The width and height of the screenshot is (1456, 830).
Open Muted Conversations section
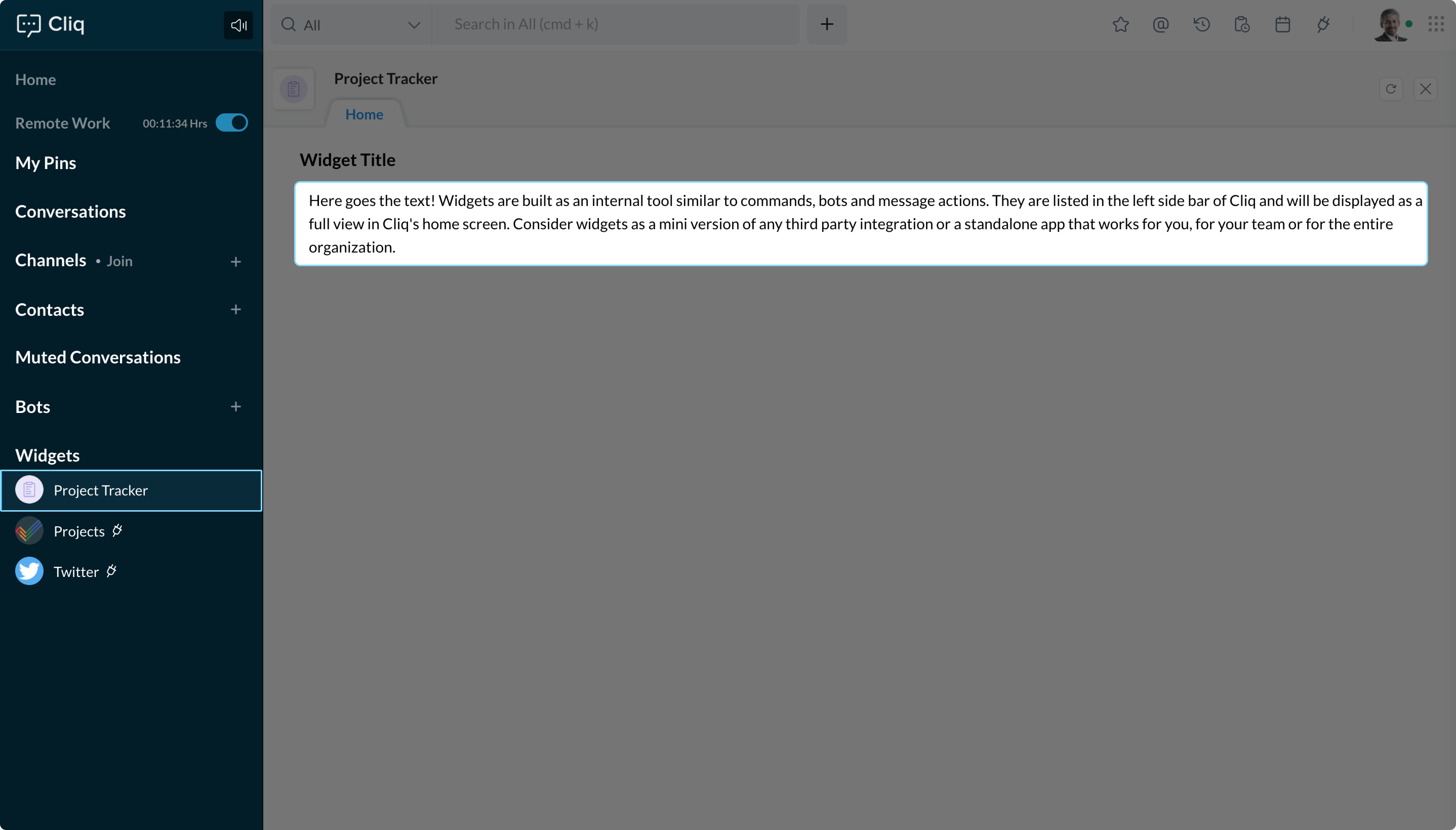(x=98, y=357)
